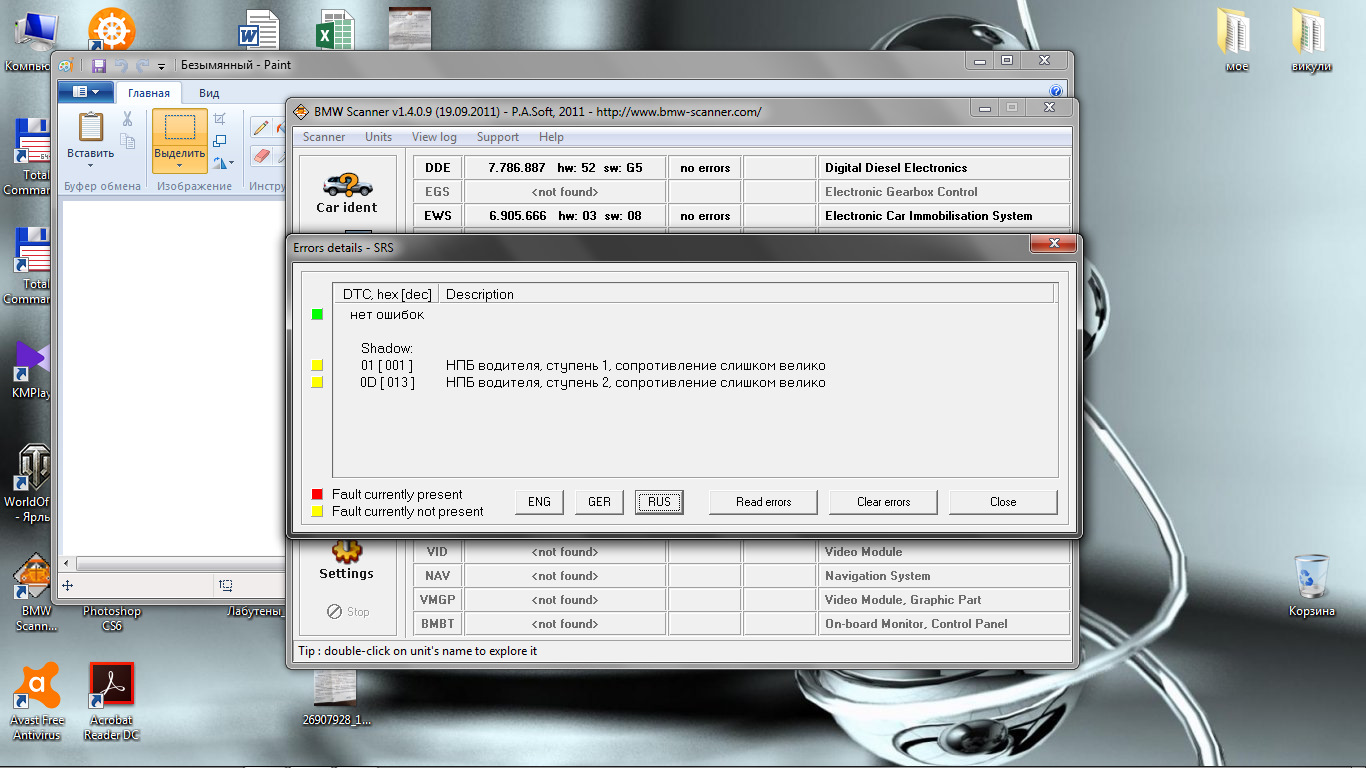
Task: Switch to the Вид tab in Paint
Action: coord(208,92)
